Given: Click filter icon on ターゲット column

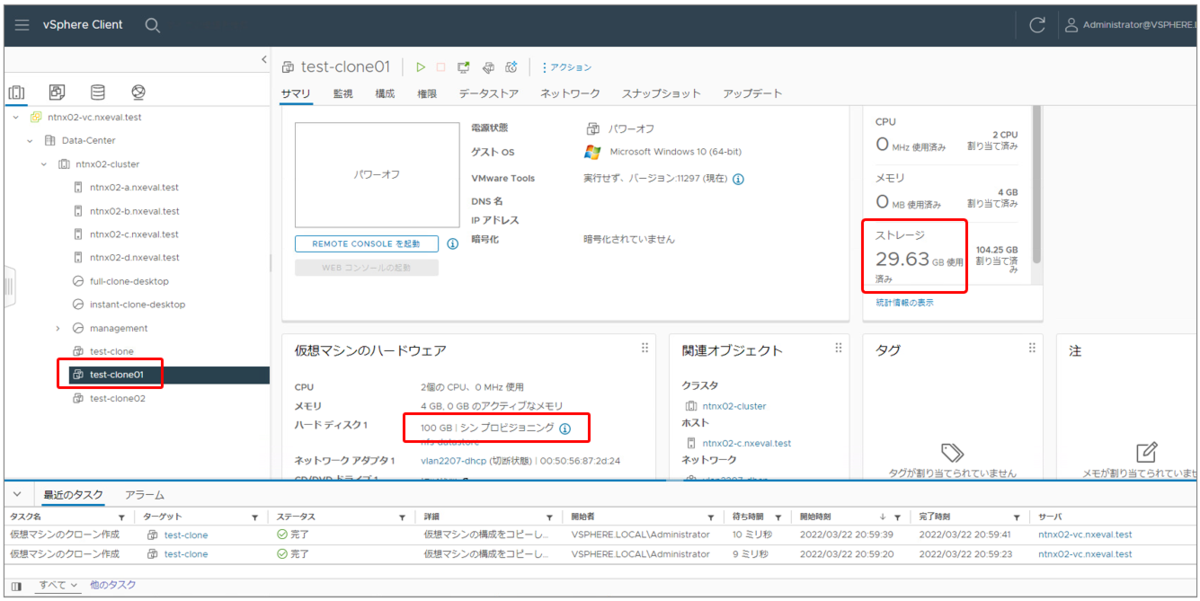Looking at the screenshot, I should click(x=256, y=518).
